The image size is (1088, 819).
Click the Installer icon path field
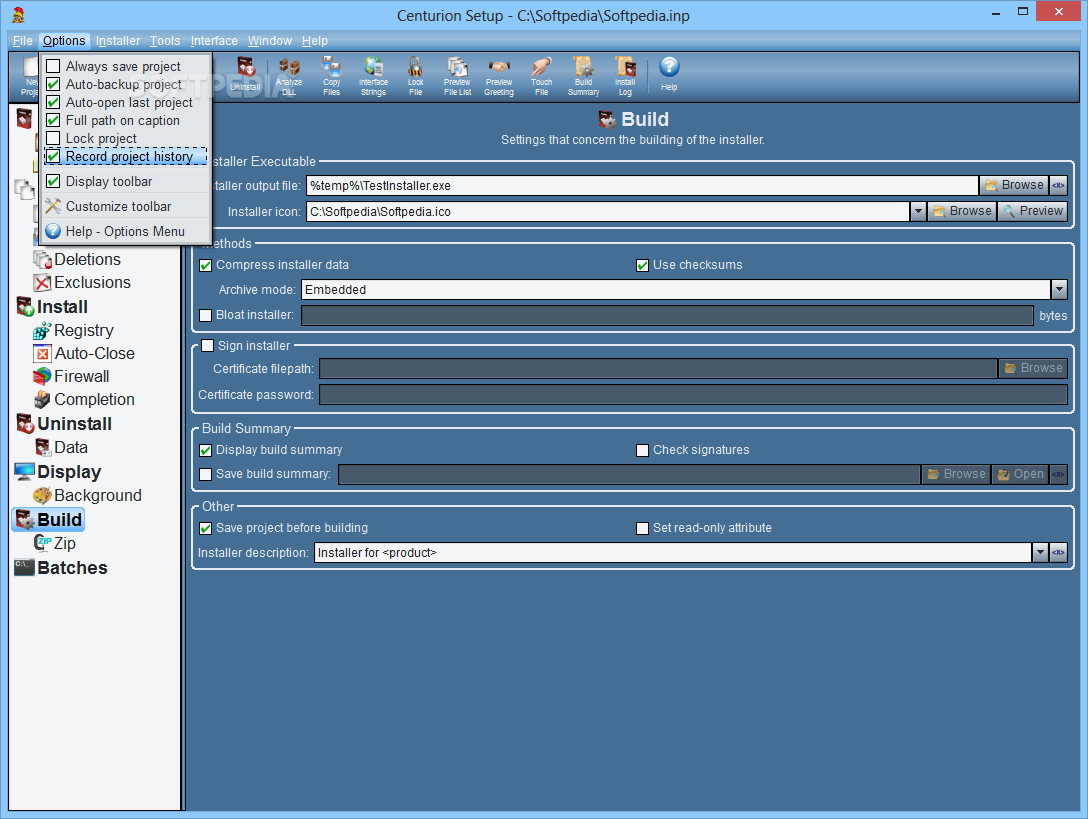point(608,212)
